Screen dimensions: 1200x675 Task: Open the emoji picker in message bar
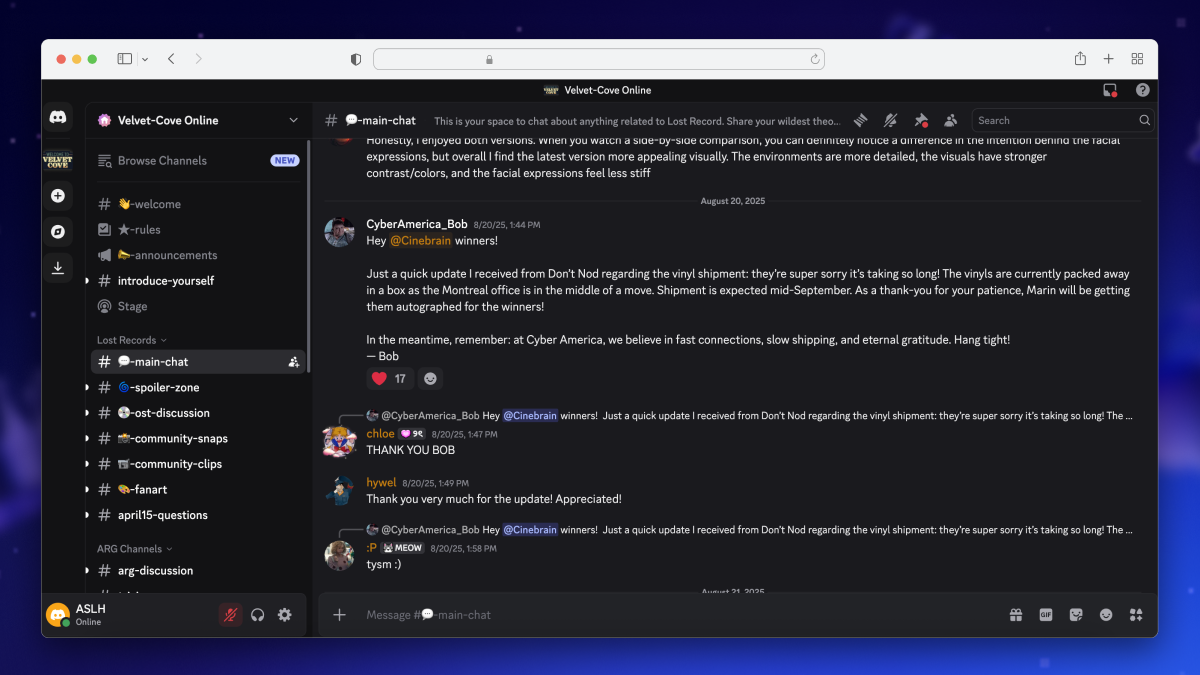click(x=1106, y=615)
